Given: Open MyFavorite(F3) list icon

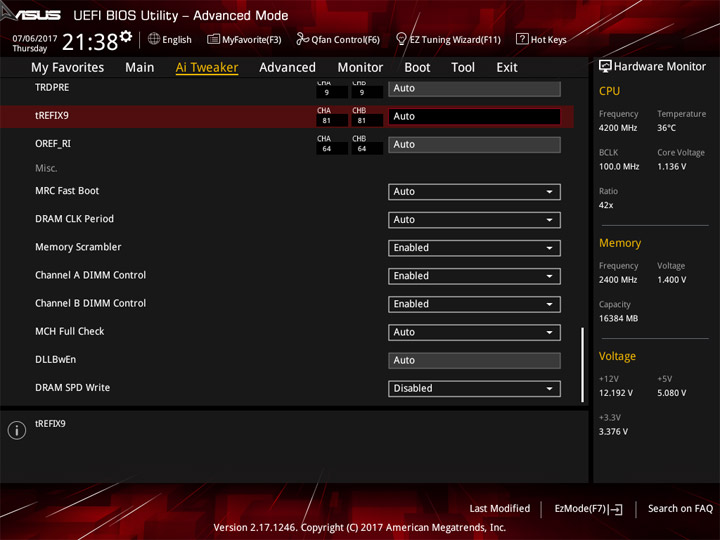Looking at the screenshot, I should pos(213,39).
